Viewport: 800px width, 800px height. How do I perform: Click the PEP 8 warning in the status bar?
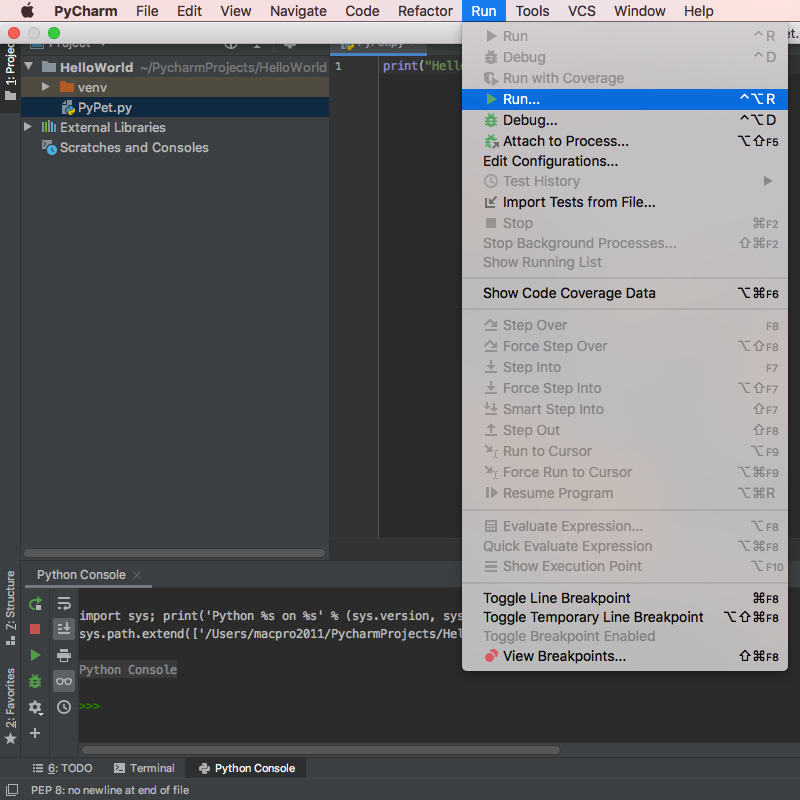pyautogui.click(x=110, y=790)
